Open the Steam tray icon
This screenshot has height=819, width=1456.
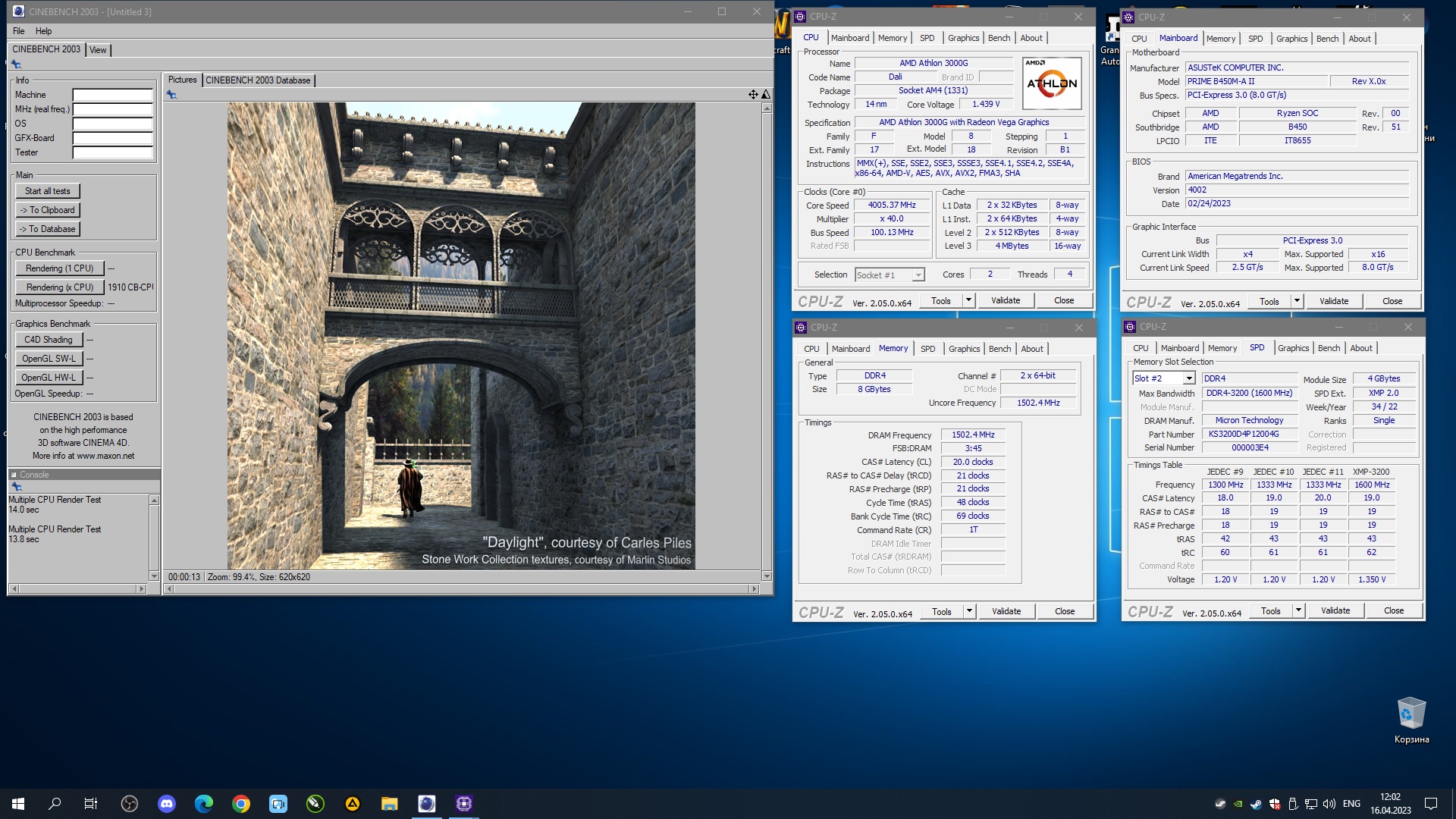(x=1257, y=804)
